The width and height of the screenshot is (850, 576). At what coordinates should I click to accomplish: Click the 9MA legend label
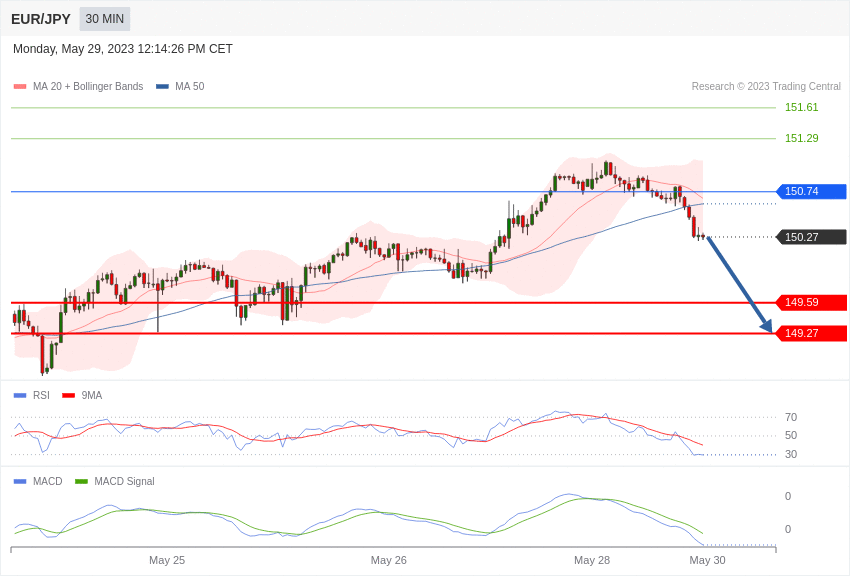coord(92,396)
